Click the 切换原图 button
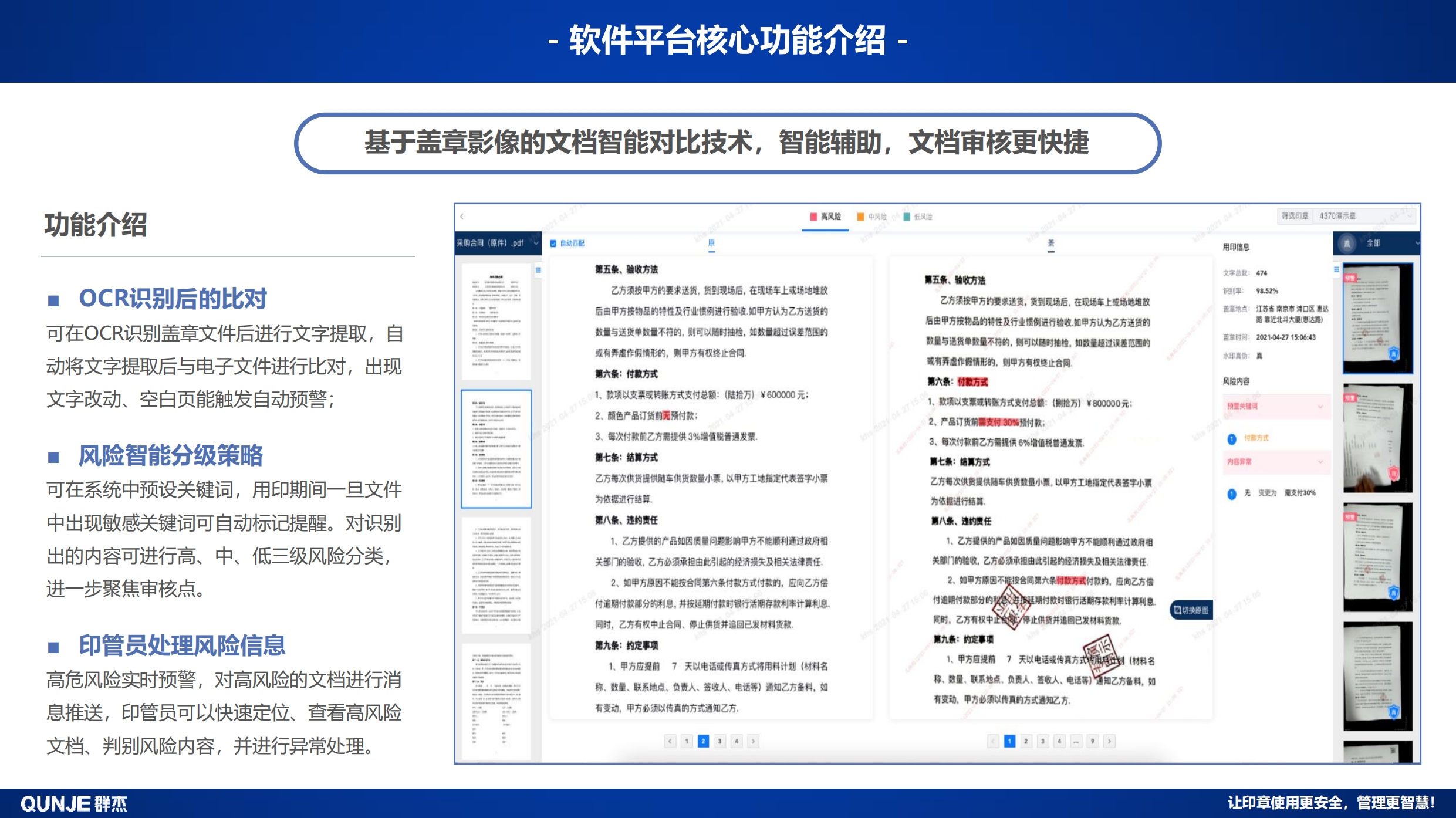Image resolution: width=1456 pixels, height=818 pixels. point(1191,610)
